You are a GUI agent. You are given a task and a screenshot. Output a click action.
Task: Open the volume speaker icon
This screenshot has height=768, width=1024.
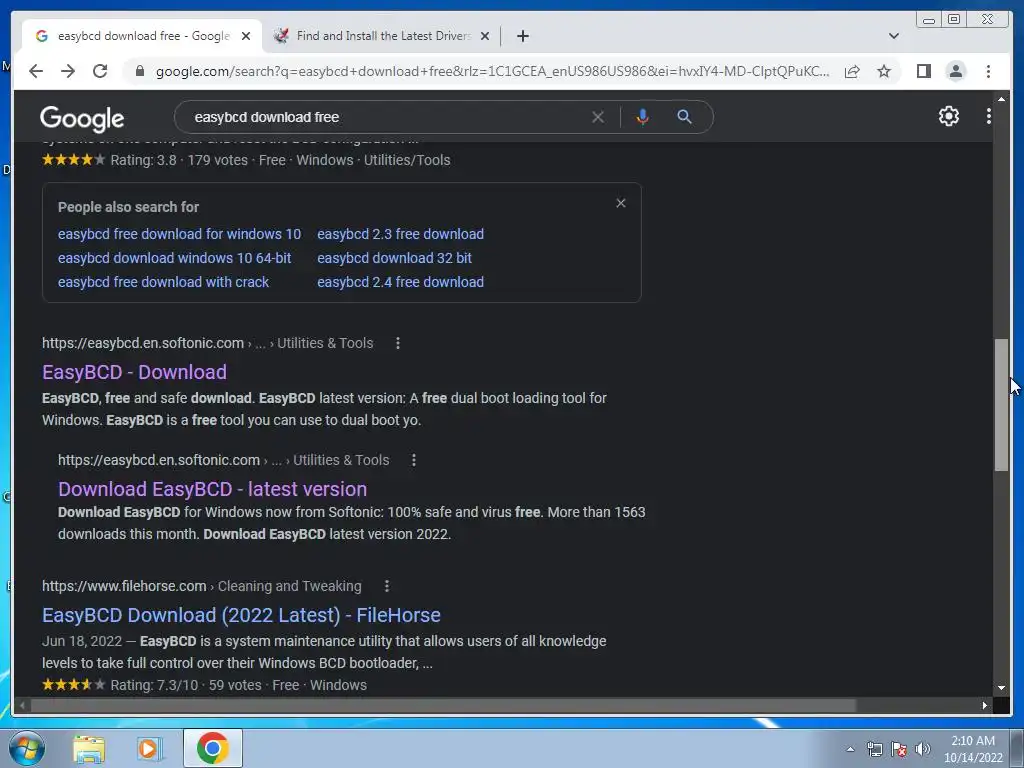coord(922,749)
